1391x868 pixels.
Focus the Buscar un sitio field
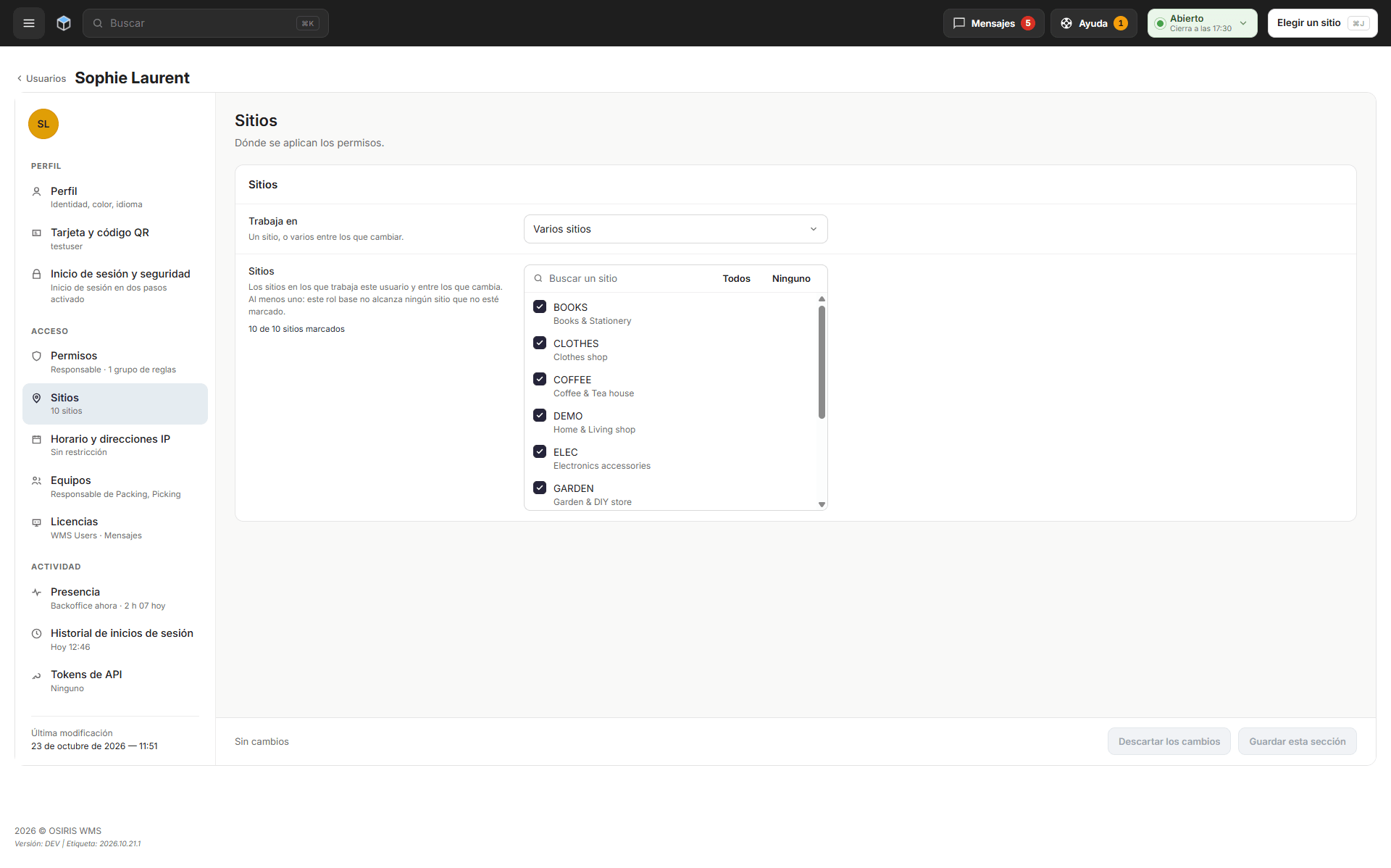point(623,279)
